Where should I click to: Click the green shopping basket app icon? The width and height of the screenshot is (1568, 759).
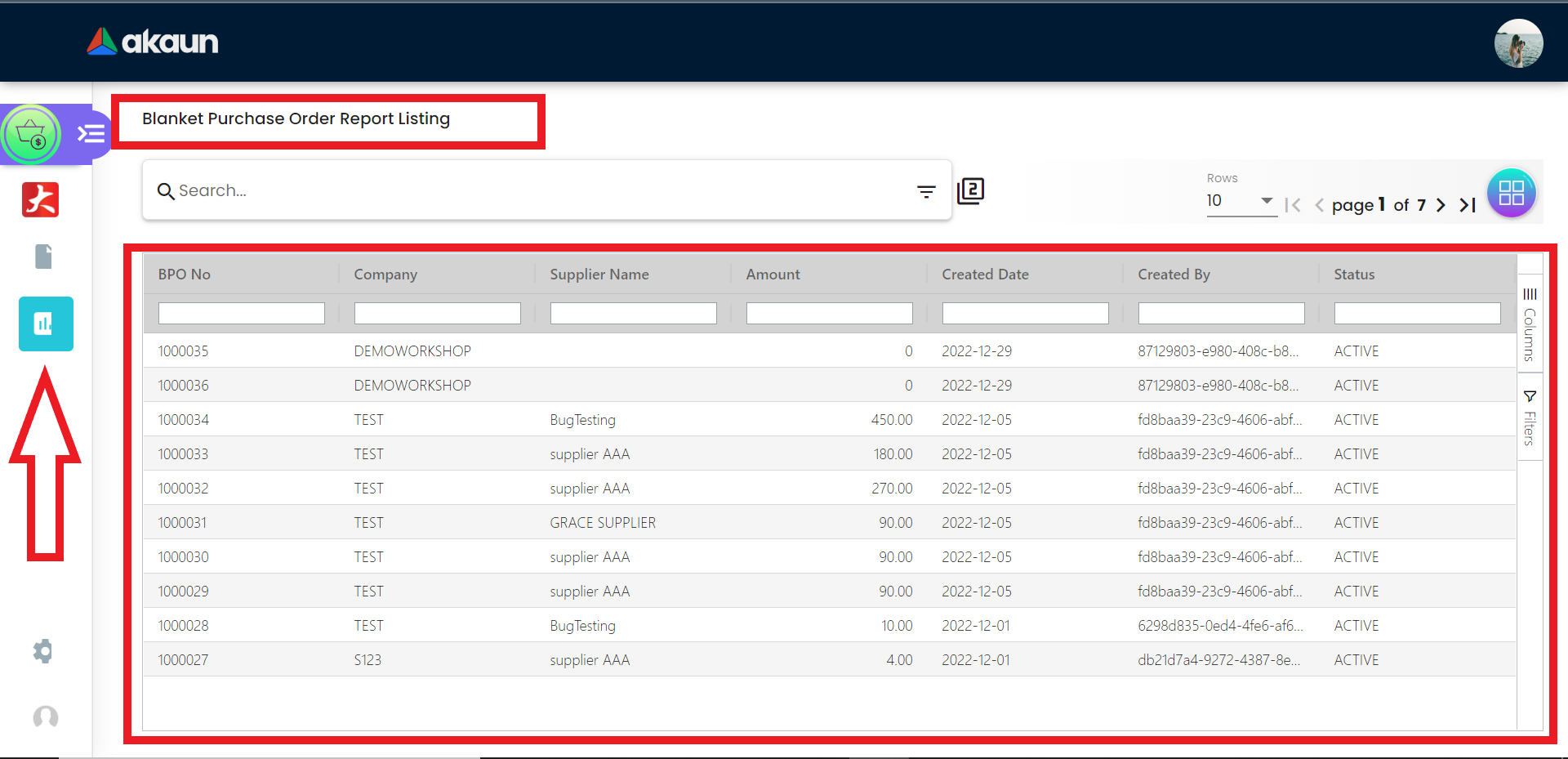32,134
